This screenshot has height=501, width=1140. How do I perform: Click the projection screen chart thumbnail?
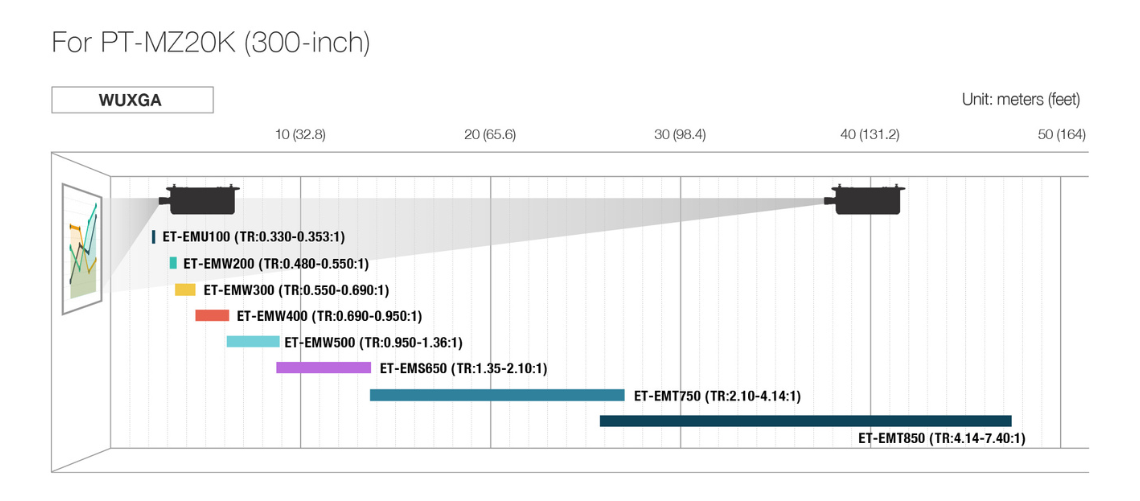pos(83,249)
